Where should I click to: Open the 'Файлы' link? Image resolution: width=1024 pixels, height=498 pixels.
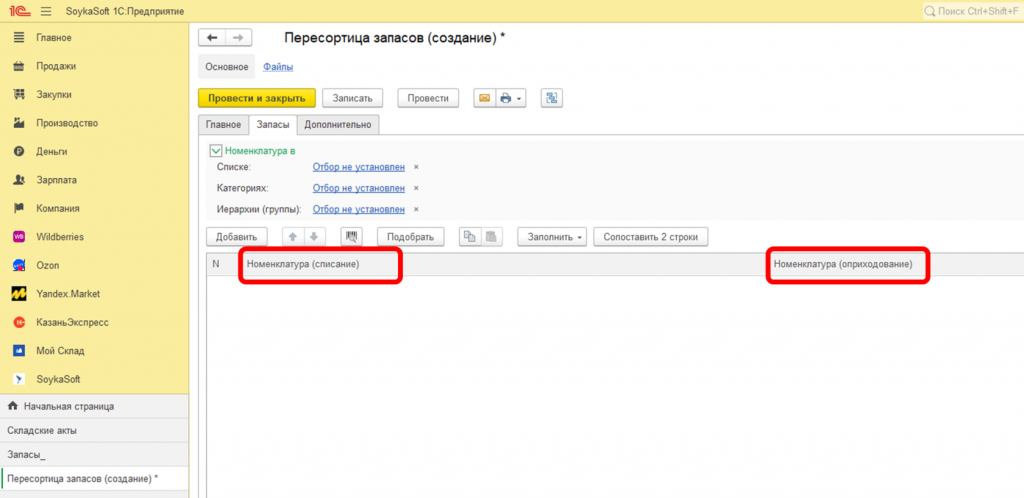[277, 67]
